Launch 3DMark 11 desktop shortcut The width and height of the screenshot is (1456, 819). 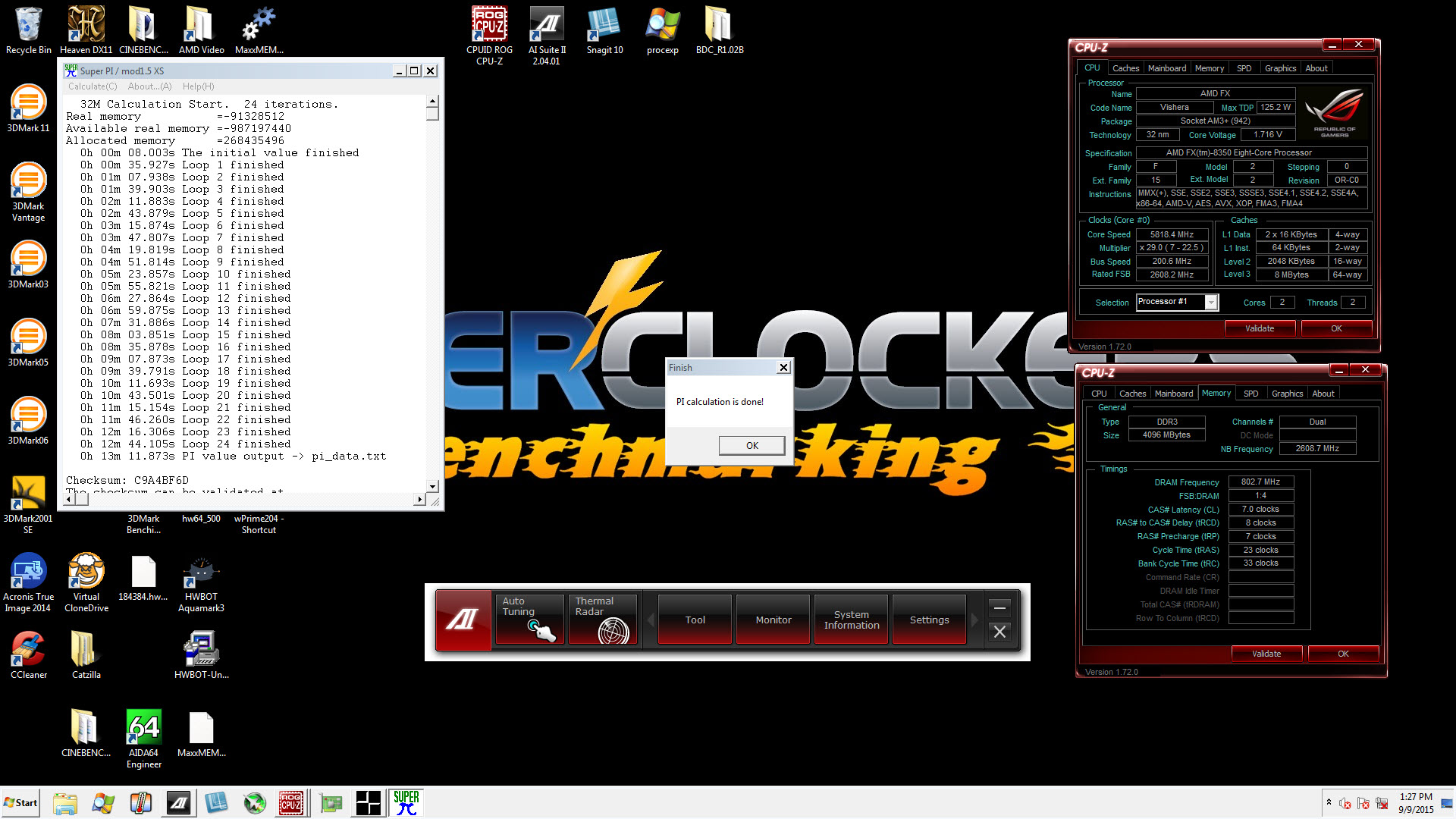pos(28,108)
